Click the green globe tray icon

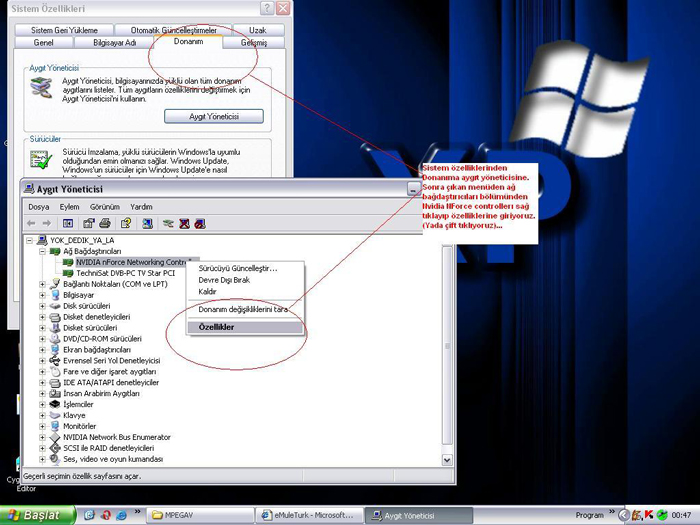662,515
